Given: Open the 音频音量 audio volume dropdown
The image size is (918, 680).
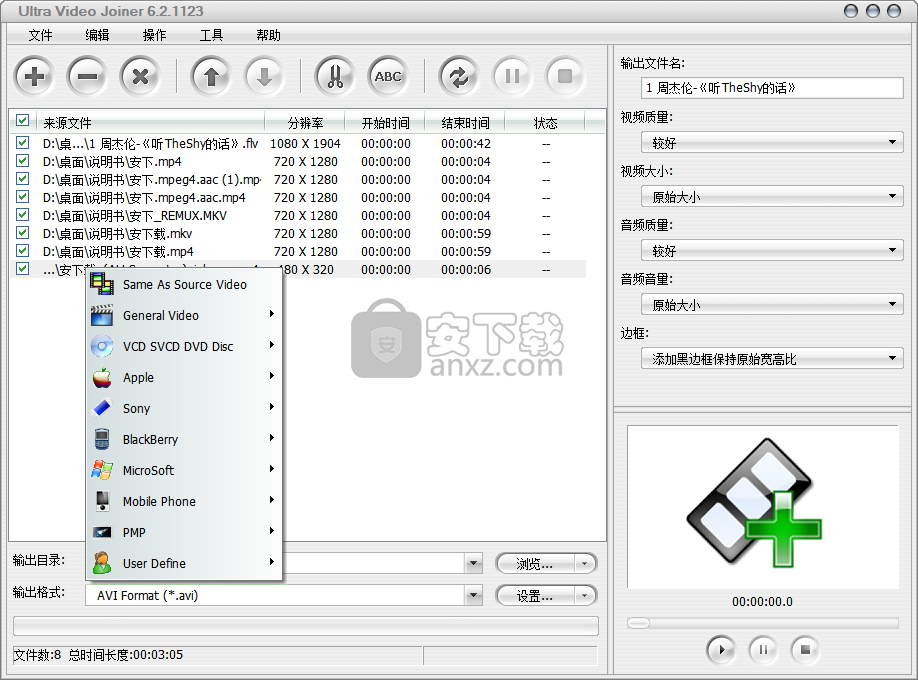Looking at the screenshot, I should click(x=772, y=305).
